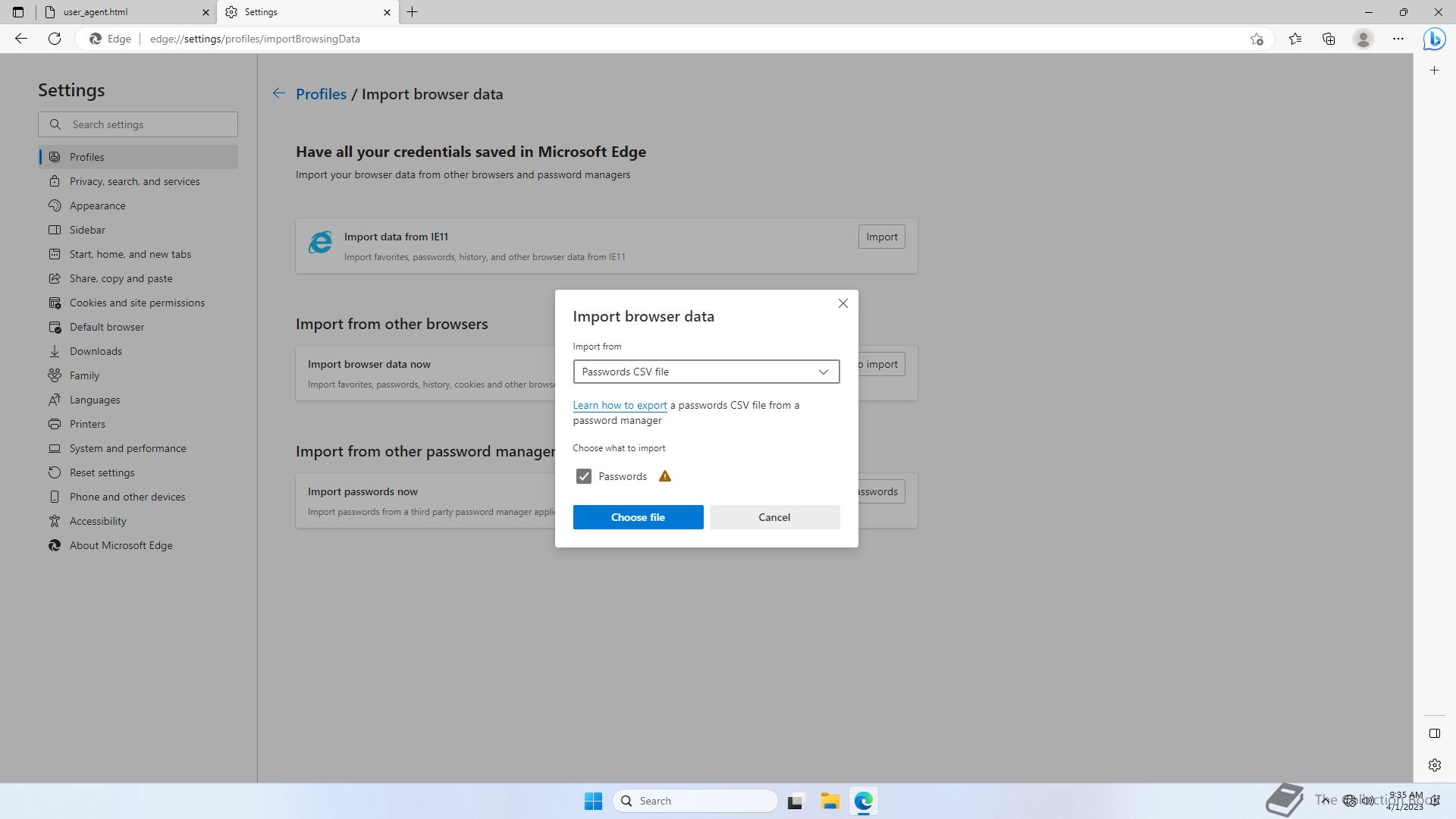
Task: Open Privacy, search, and services settings
Action: tap(138, 181)
